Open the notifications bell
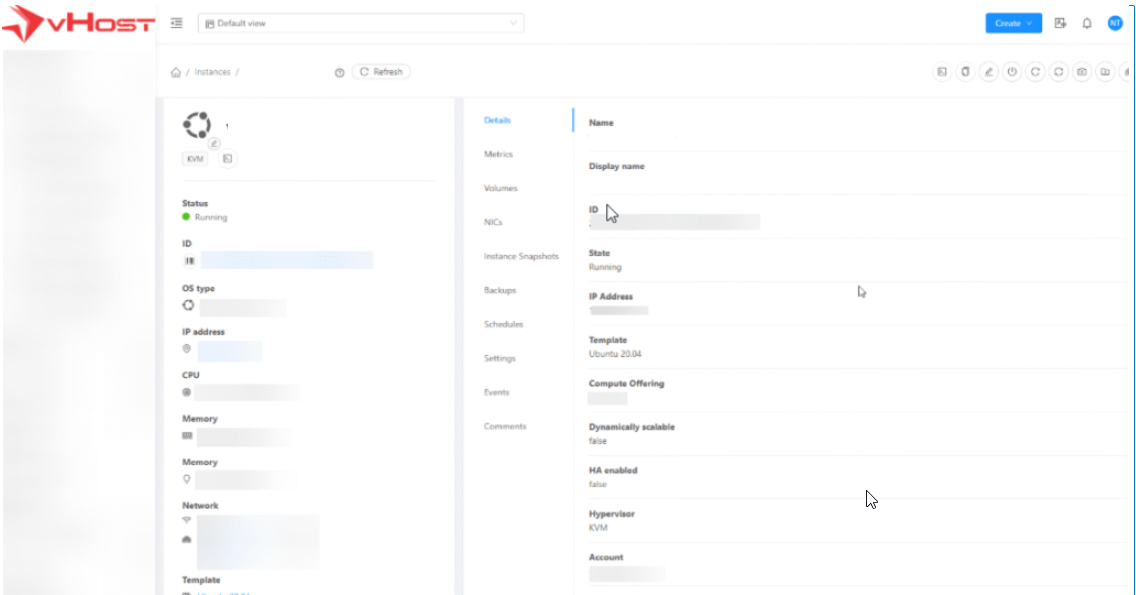Screen dimensions: 1136x595 [1087, 23]
